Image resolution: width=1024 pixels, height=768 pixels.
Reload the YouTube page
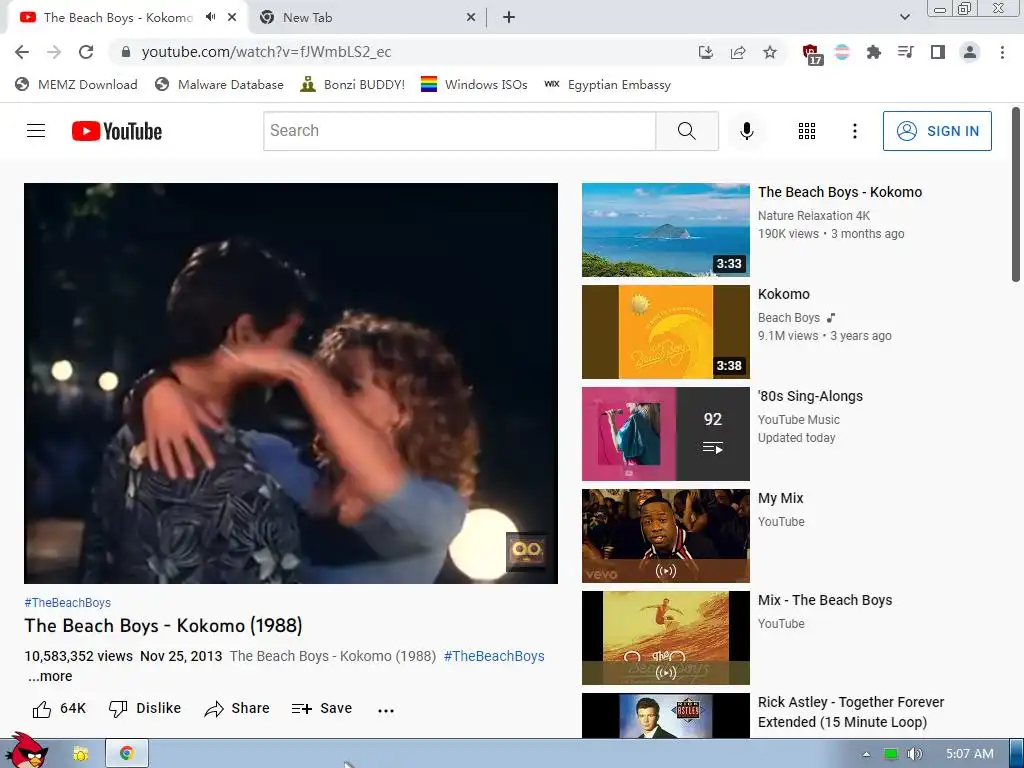pos(86,52)
